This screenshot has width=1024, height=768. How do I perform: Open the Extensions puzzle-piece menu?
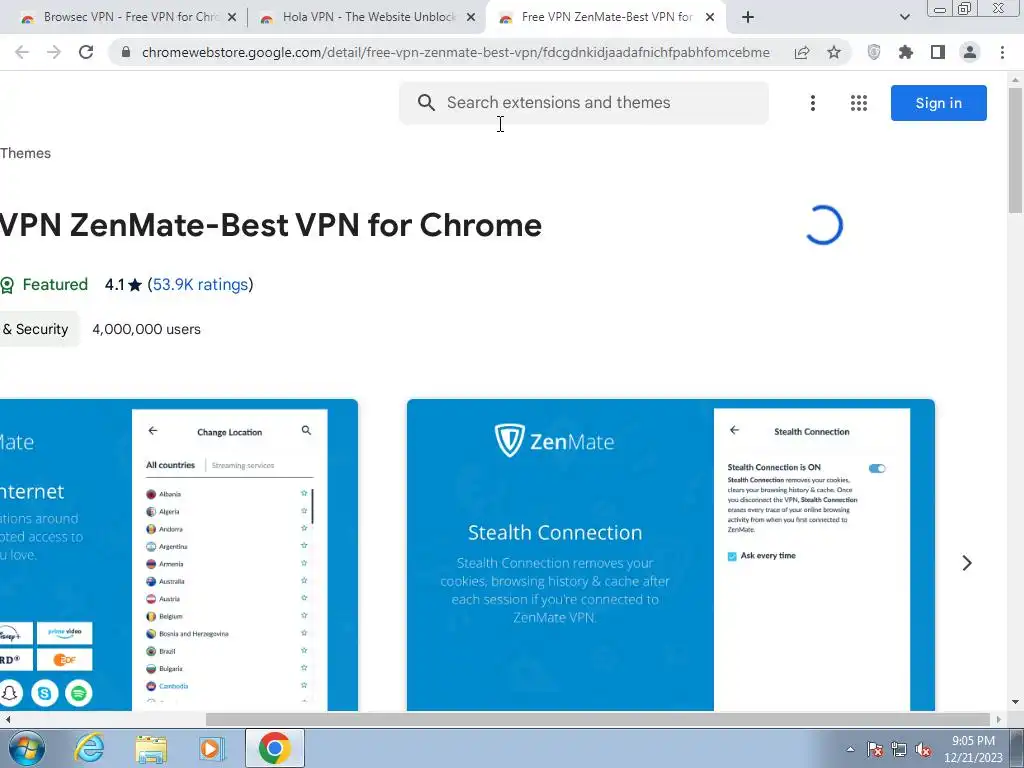(x=906, y=52)
